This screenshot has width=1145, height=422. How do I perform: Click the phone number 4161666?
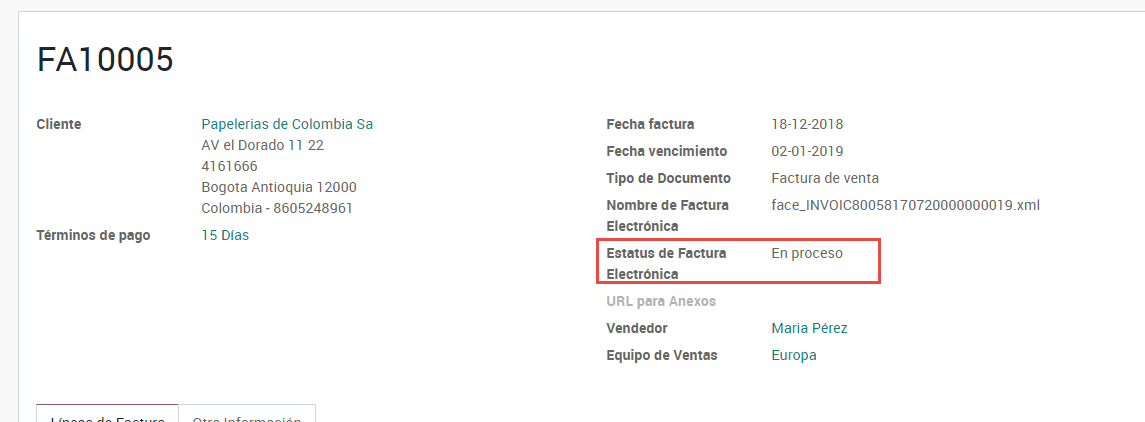[x=229, y=166]
